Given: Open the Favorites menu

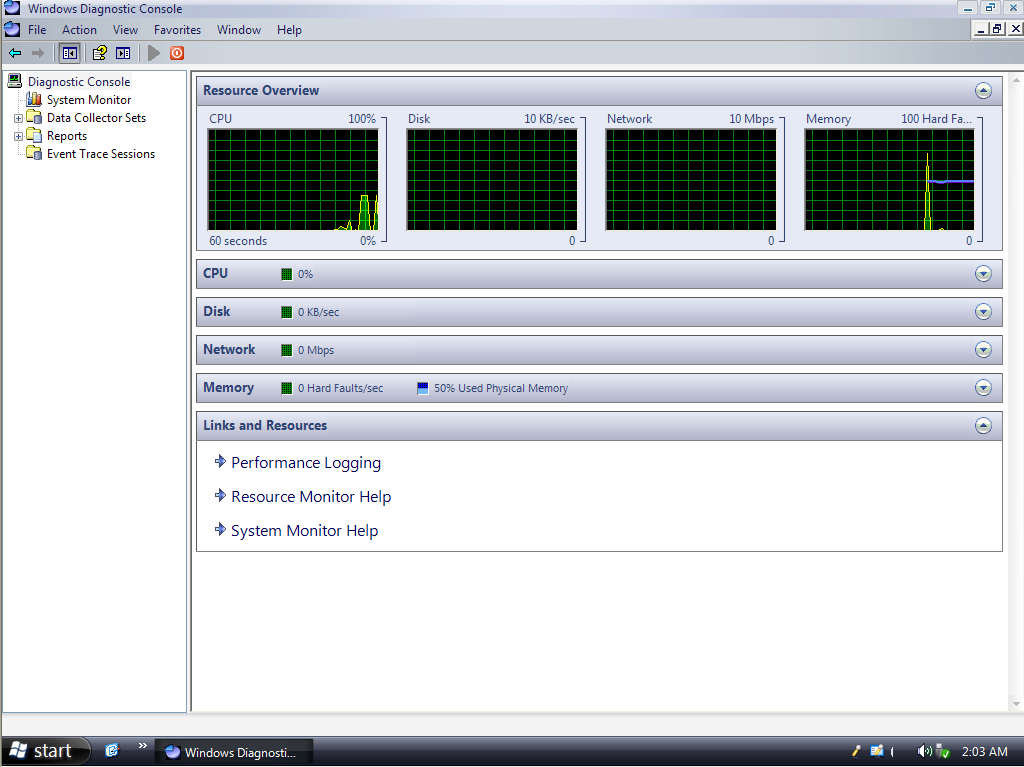Looking at the screenshot, I should click(177, 30).
